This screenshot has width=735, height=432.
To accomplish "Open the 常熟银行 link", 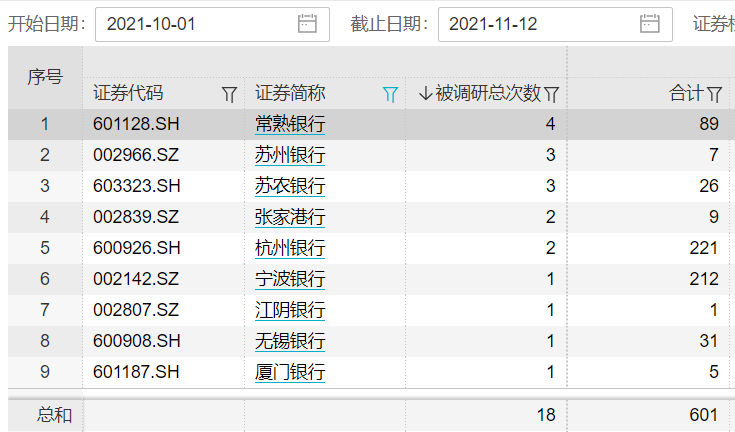I will (x=289, y=125).
